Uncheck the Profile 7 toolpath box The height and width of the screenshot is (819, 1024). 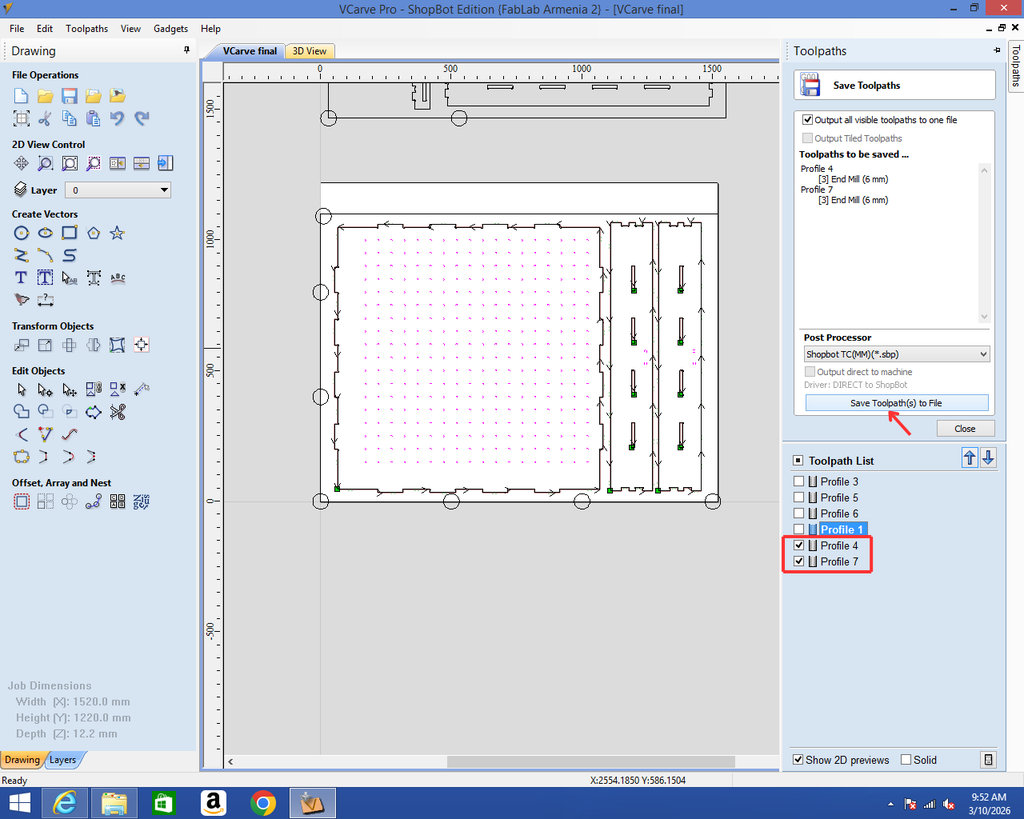click(x=798, y=561)
